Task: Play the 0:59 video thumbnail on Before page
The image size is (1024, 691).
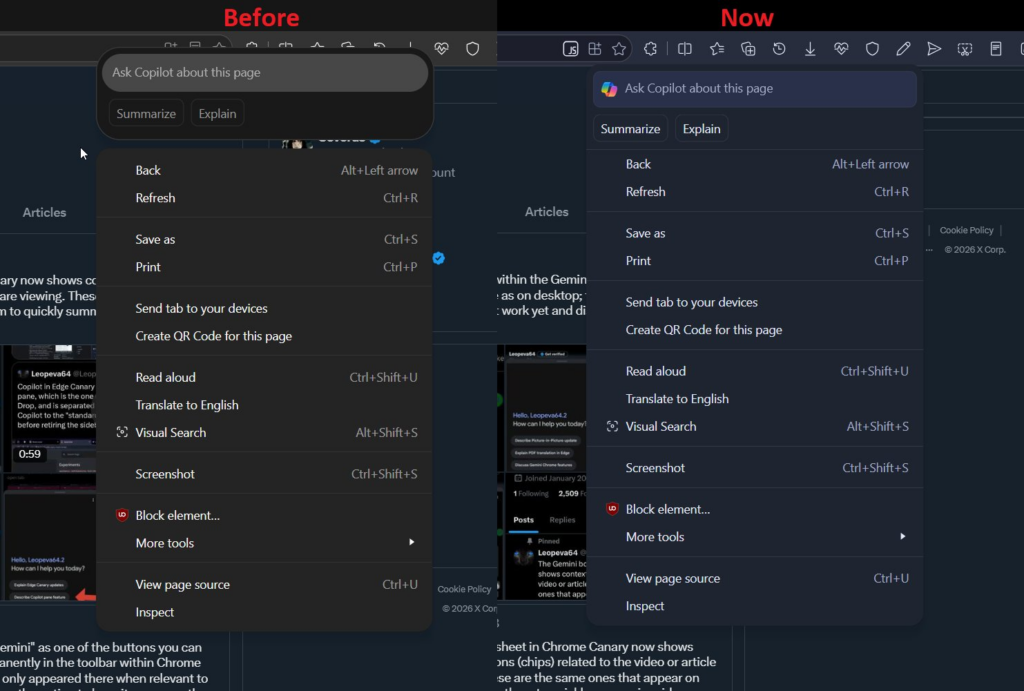Action: [x=49, y=408]
